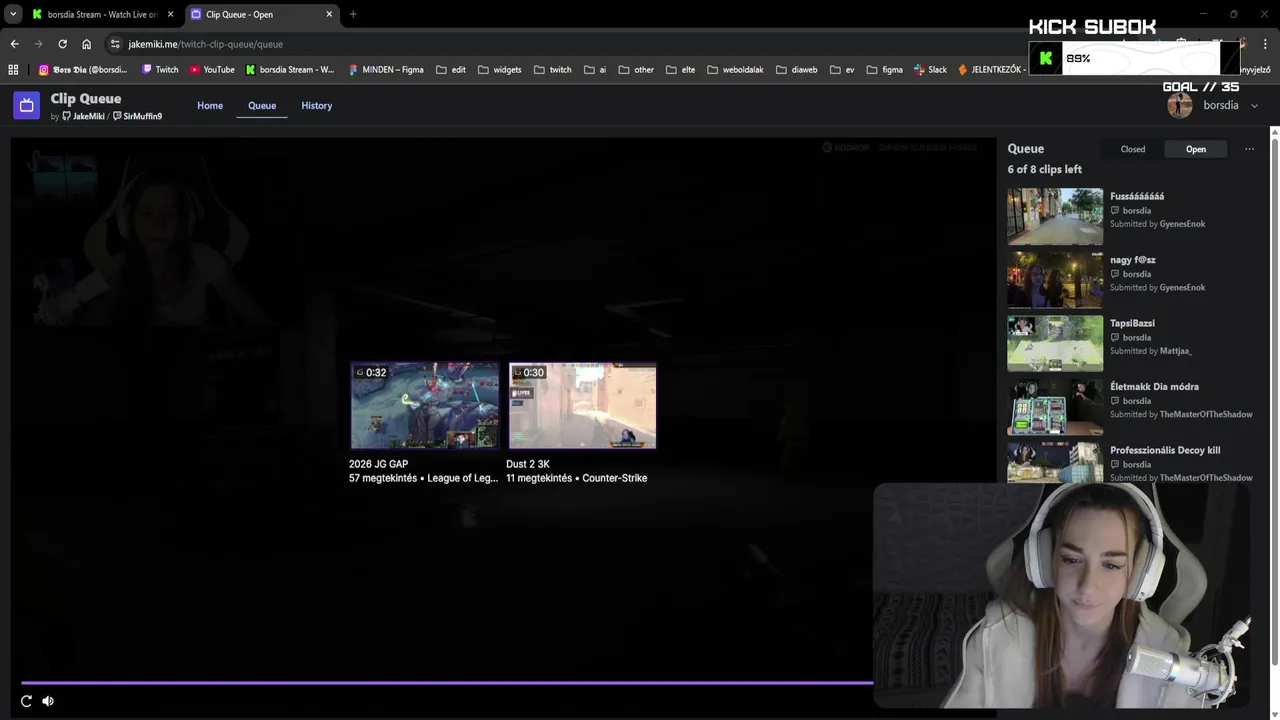Image resolution: width=1280 pixels, height=720 pixels.
Task: Open the diaweb bookmarks folder
Action: [x=796, y=70]
